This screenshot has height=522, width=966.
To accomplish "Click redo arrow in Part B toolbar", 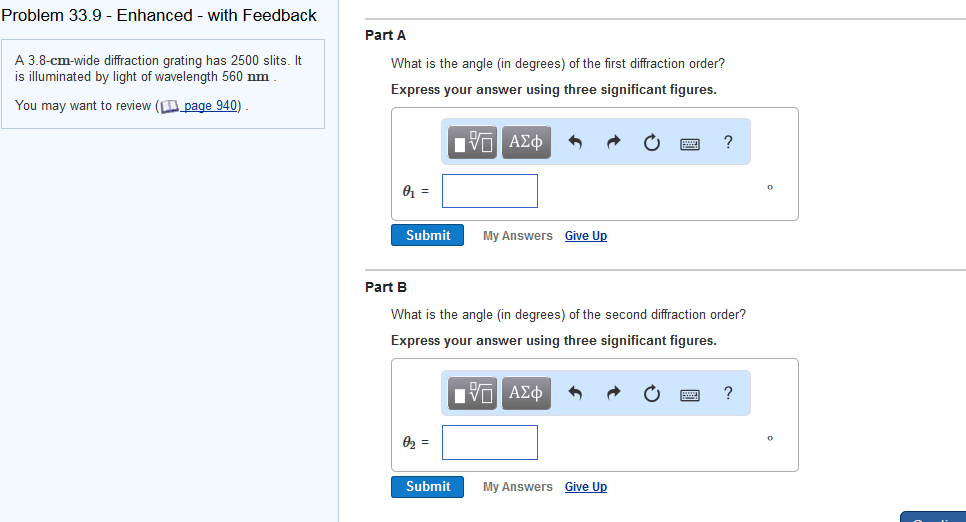I will point(613,394).
